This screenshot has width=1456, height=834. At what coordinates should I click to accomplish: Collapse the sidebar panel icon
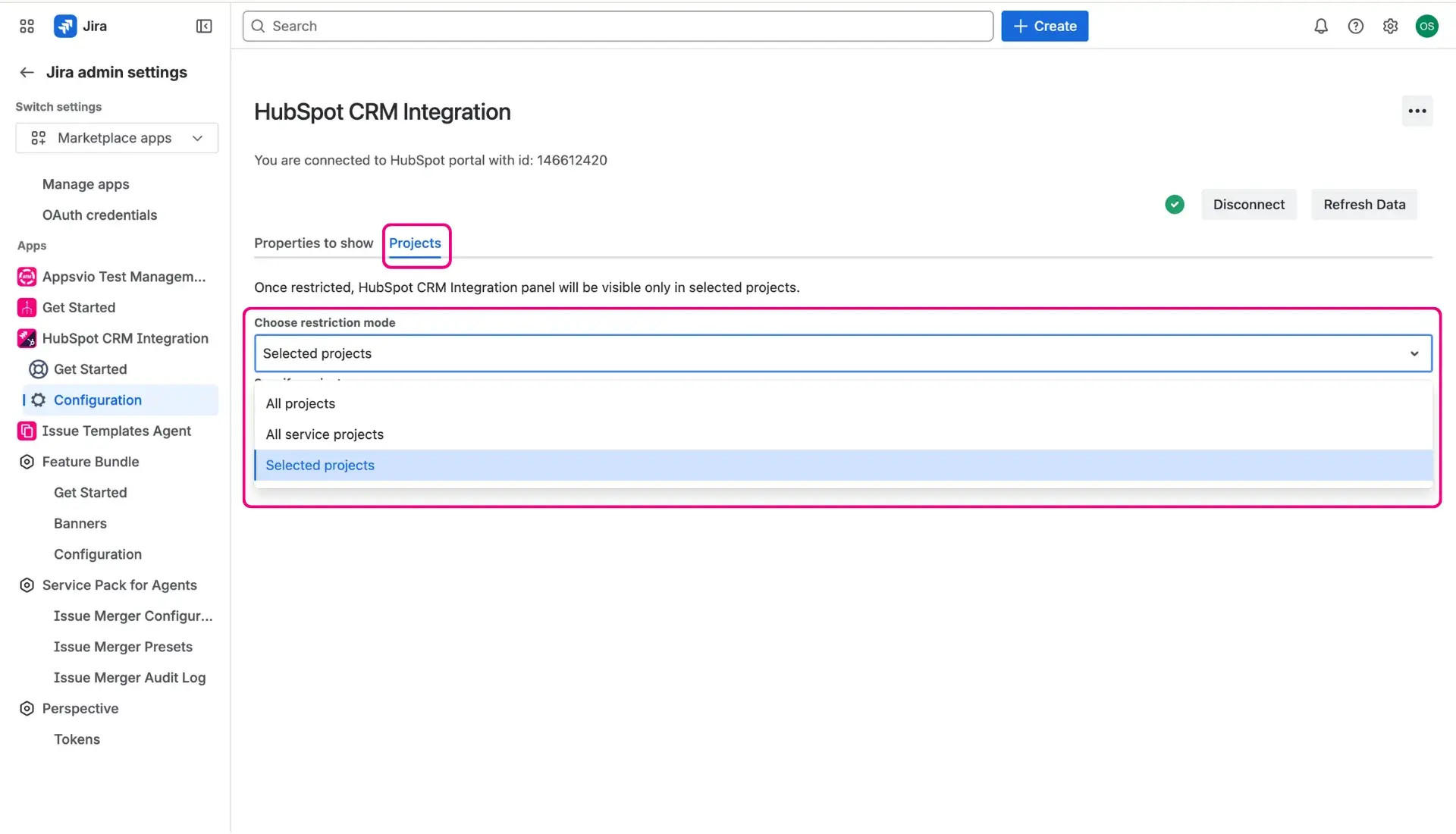pyautogui.click(x=203, y=26)
